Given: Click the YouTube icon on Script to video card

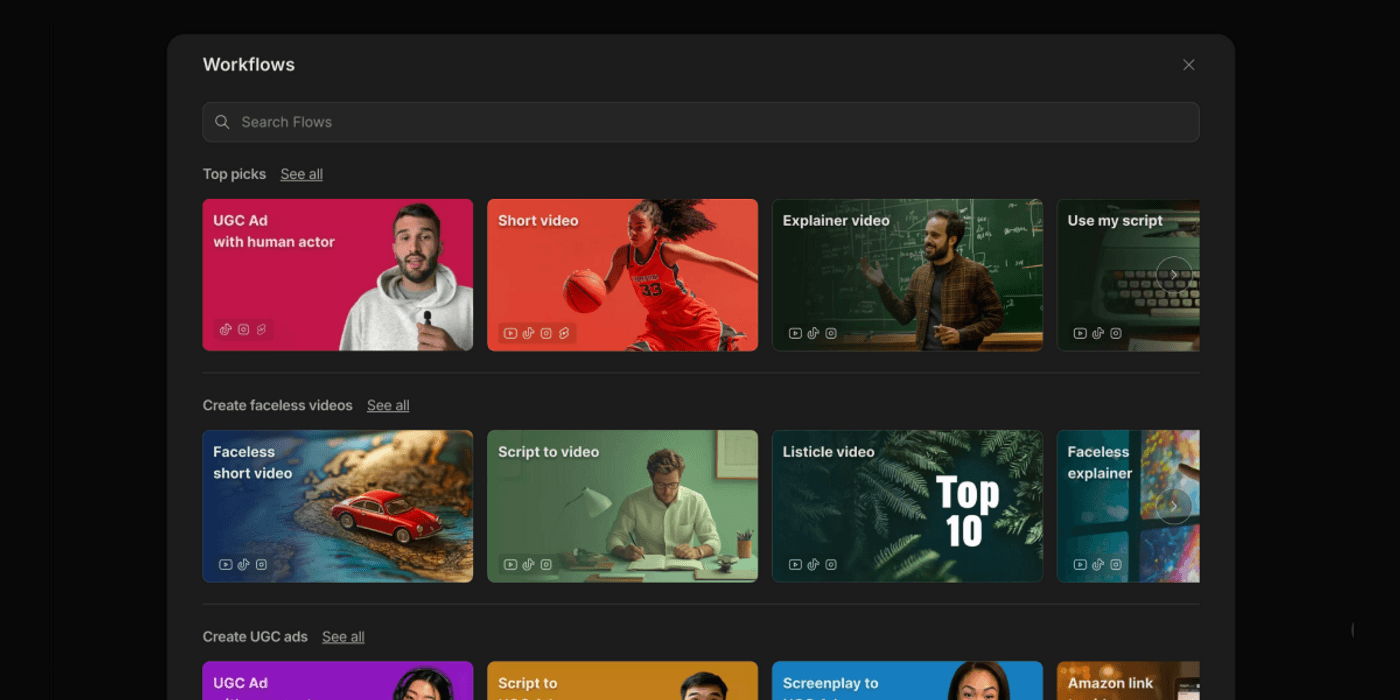Looking at the screenshot, I should (510, 564).
